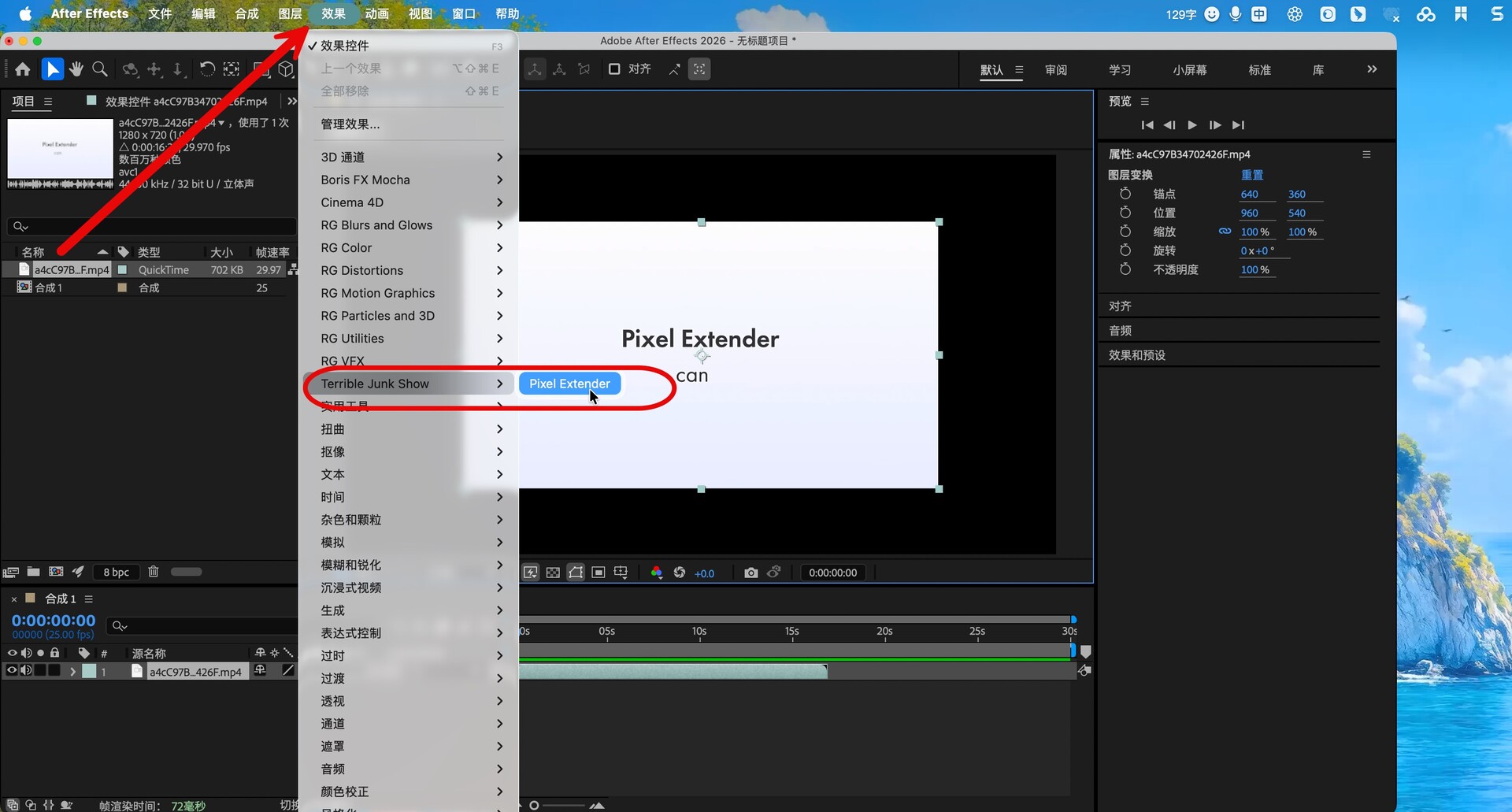This screenshot has height=812, width=1512.
Task: Click 重置 to reset layer transform
Action: 1251,175
